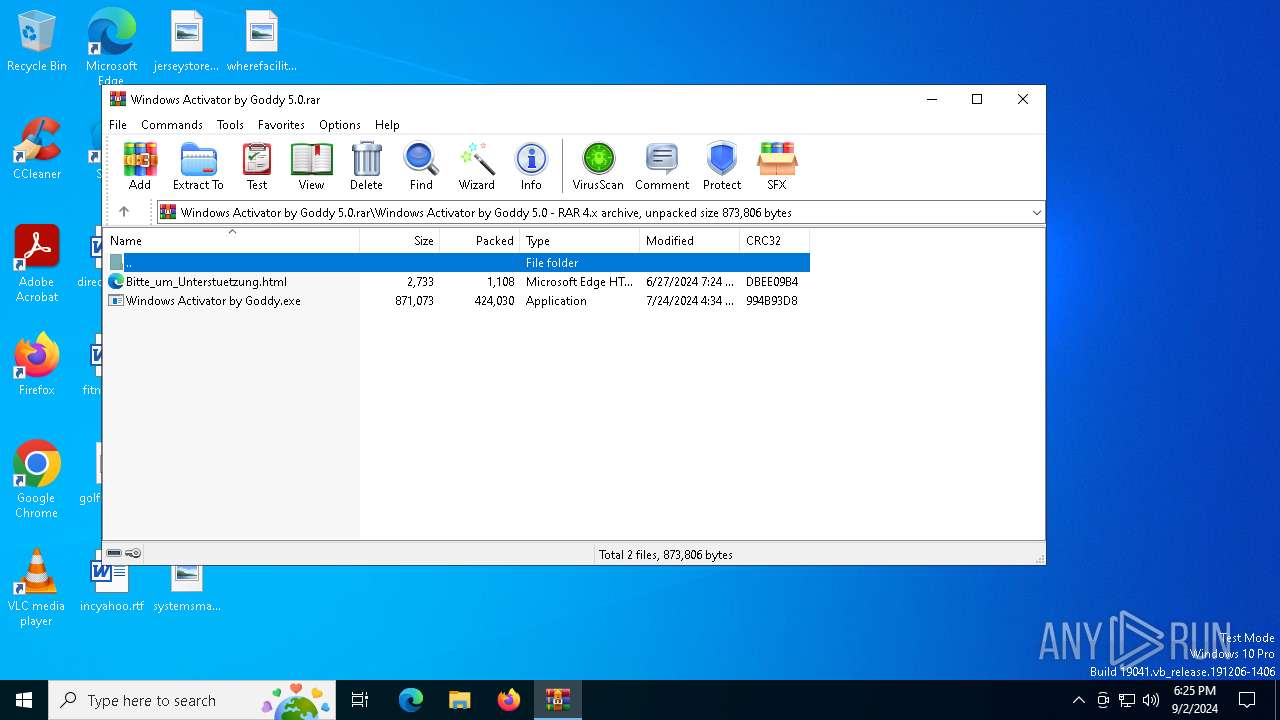
Task: Click the Test archive icon
Action: coord(257,166)
